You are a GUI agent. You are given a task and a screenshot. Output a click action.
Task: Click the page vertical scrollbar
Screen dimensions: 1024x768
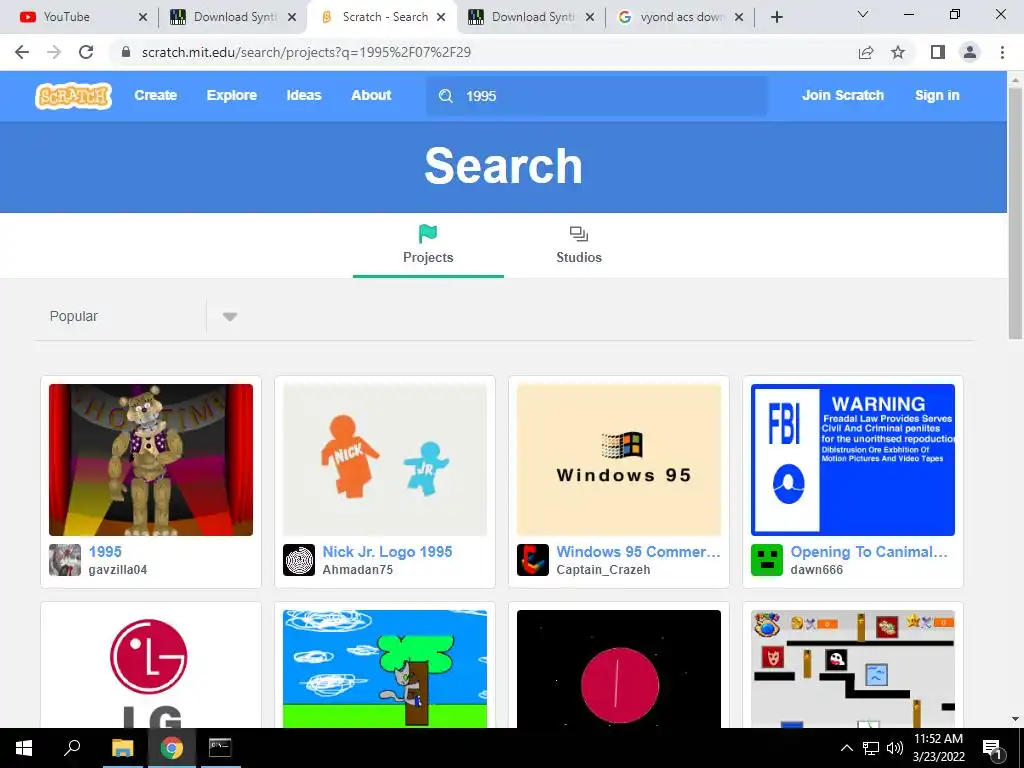[1015, 214]
